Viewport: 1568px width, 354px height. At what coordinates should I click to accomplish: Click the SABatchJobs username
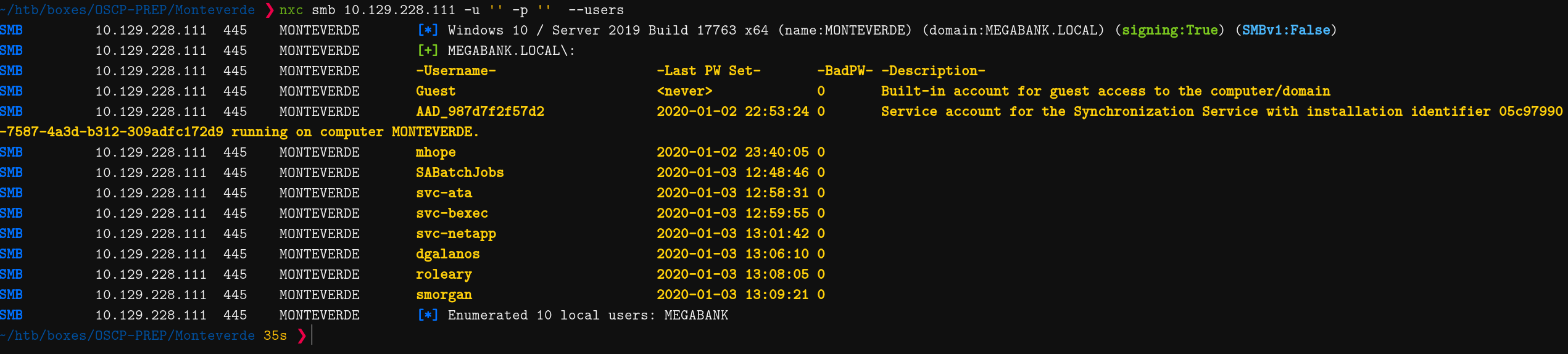[x=460, y=173]
